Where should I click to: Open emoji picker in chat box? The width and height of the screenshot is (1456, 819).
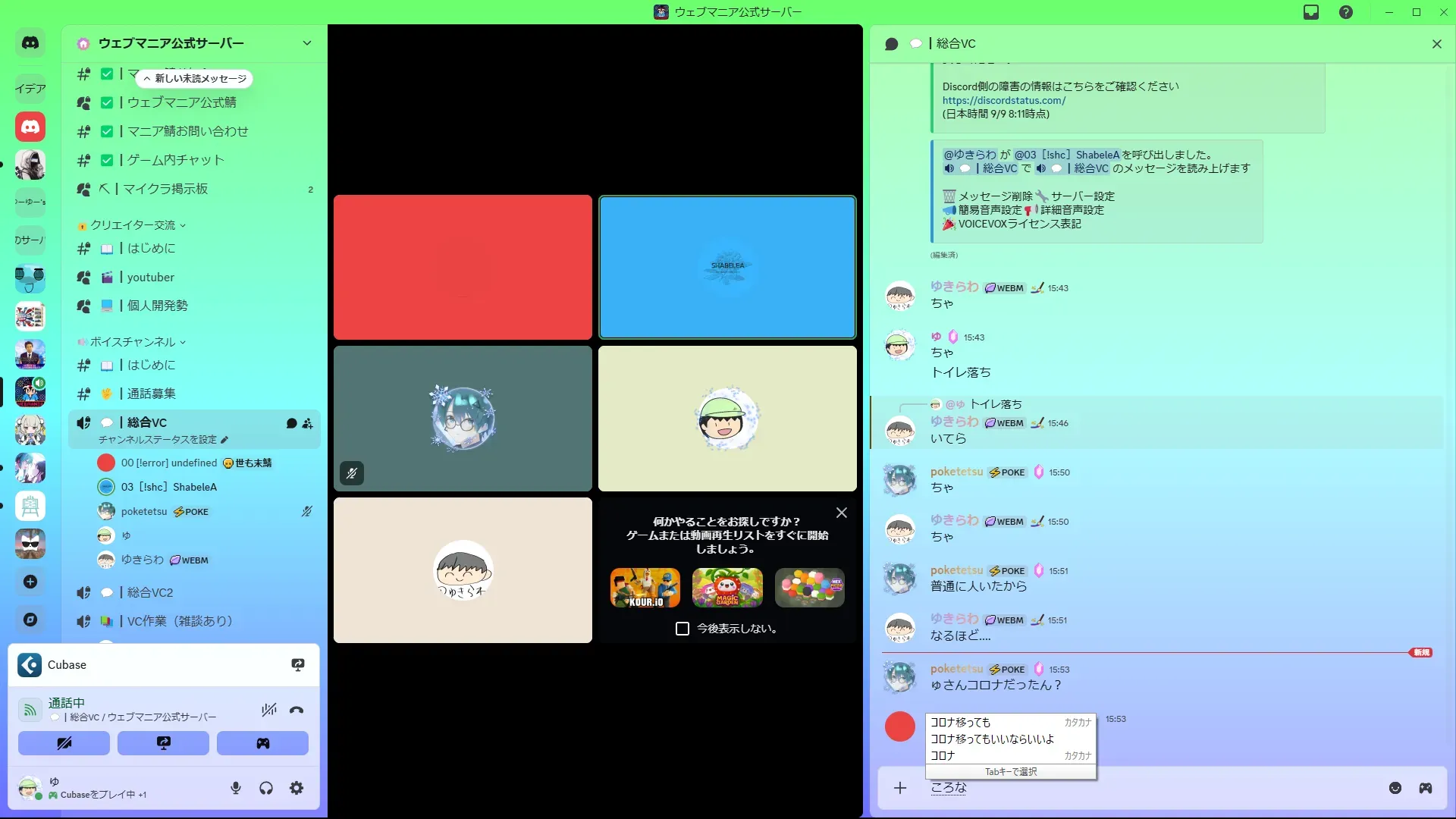(1395, 788)
